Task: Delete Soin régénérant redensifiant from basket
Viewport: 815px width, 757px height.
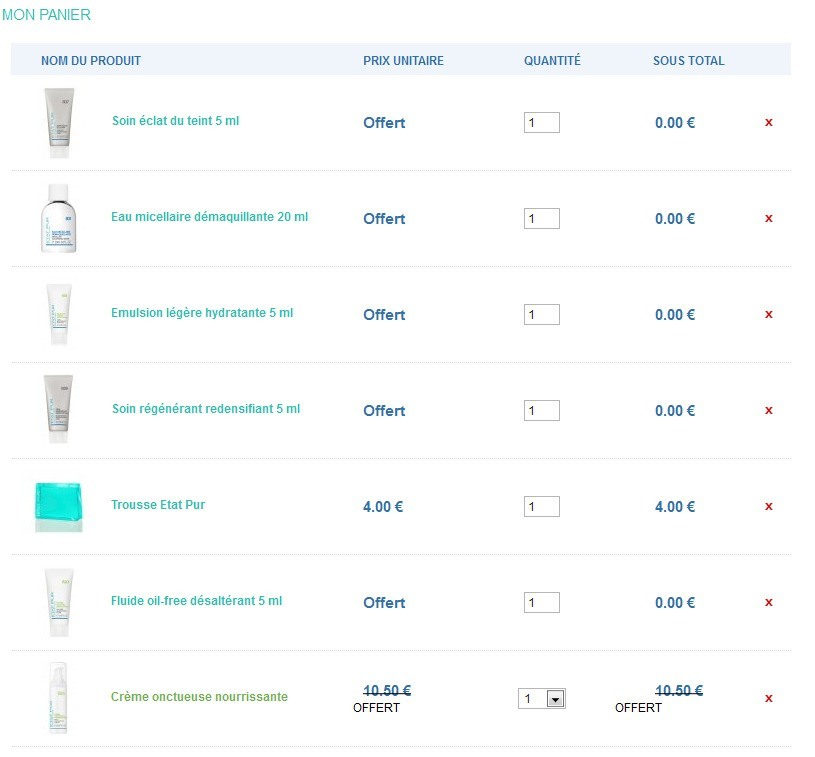Action: pyautogui.click(x=769, y=410)
